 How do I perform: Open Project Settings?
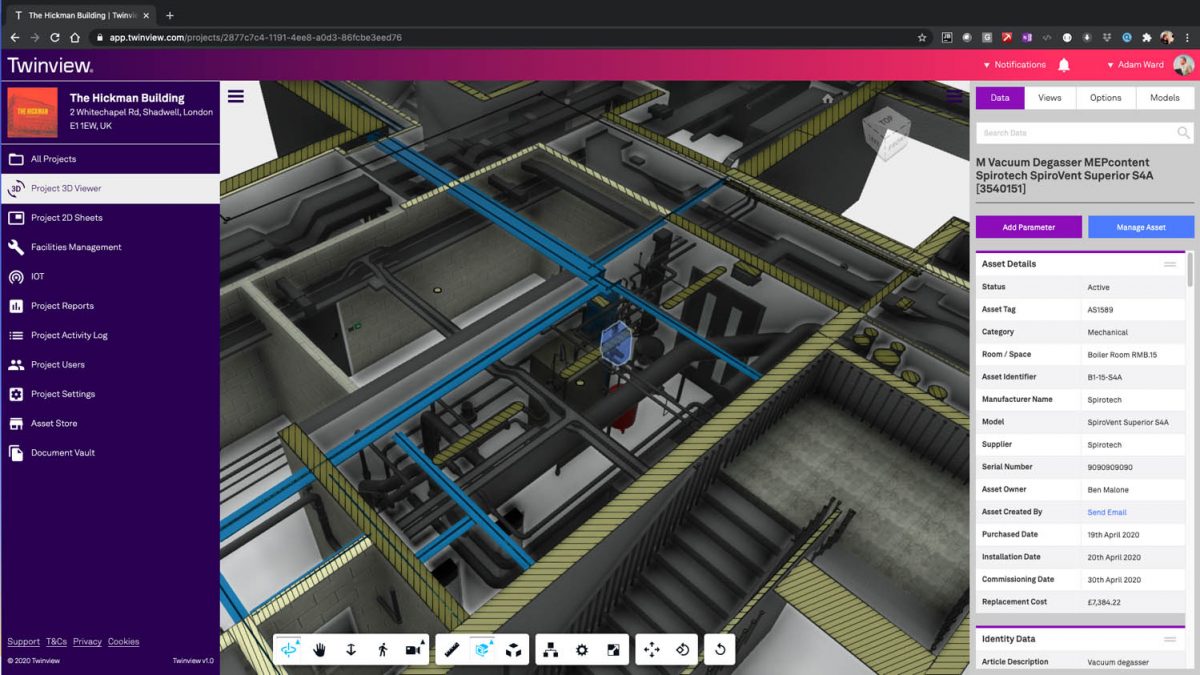110,394
